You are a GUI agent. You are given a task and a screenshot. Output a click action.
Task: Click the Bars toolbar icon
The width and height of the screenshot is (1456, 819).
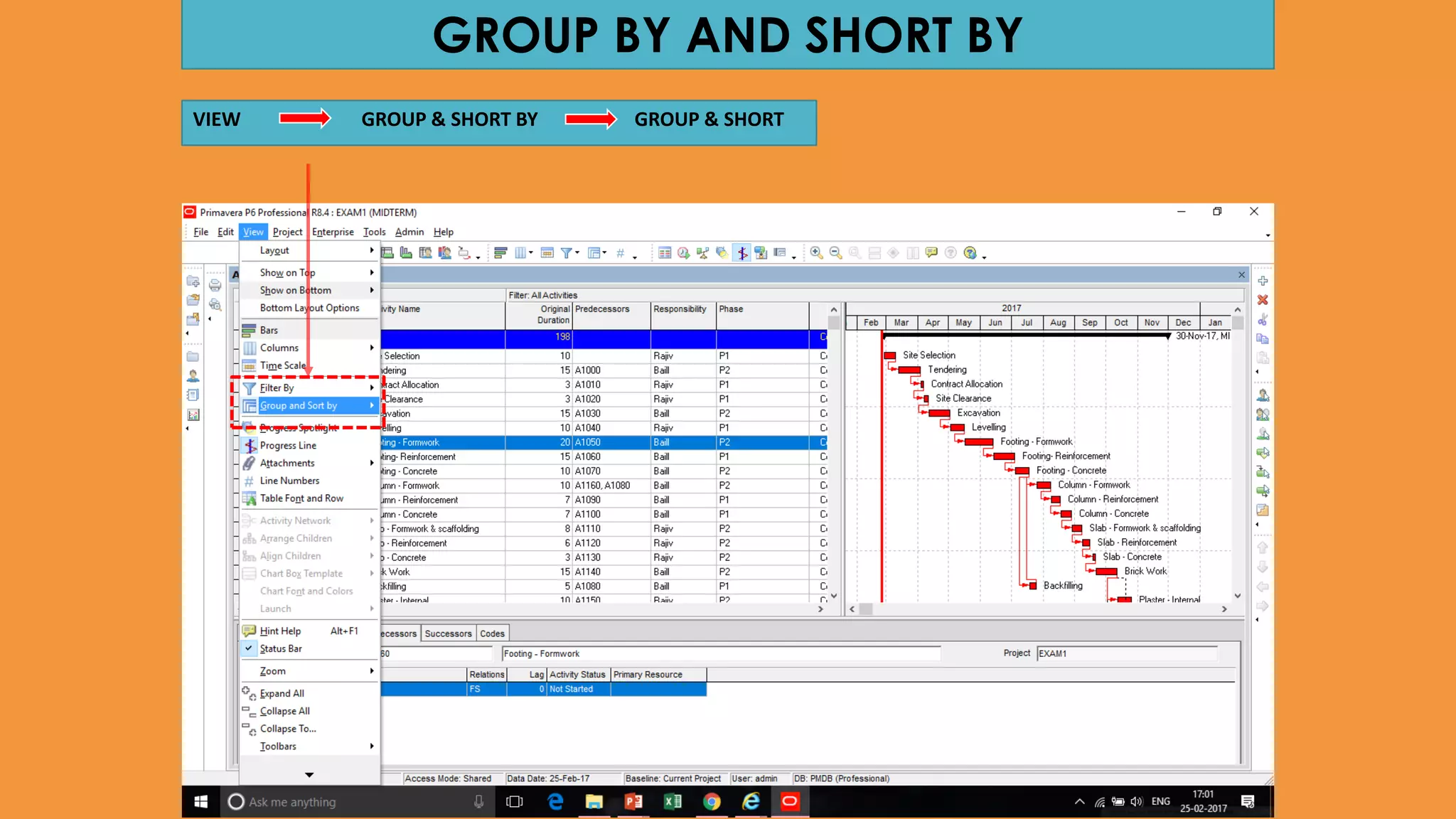(500, 253)
